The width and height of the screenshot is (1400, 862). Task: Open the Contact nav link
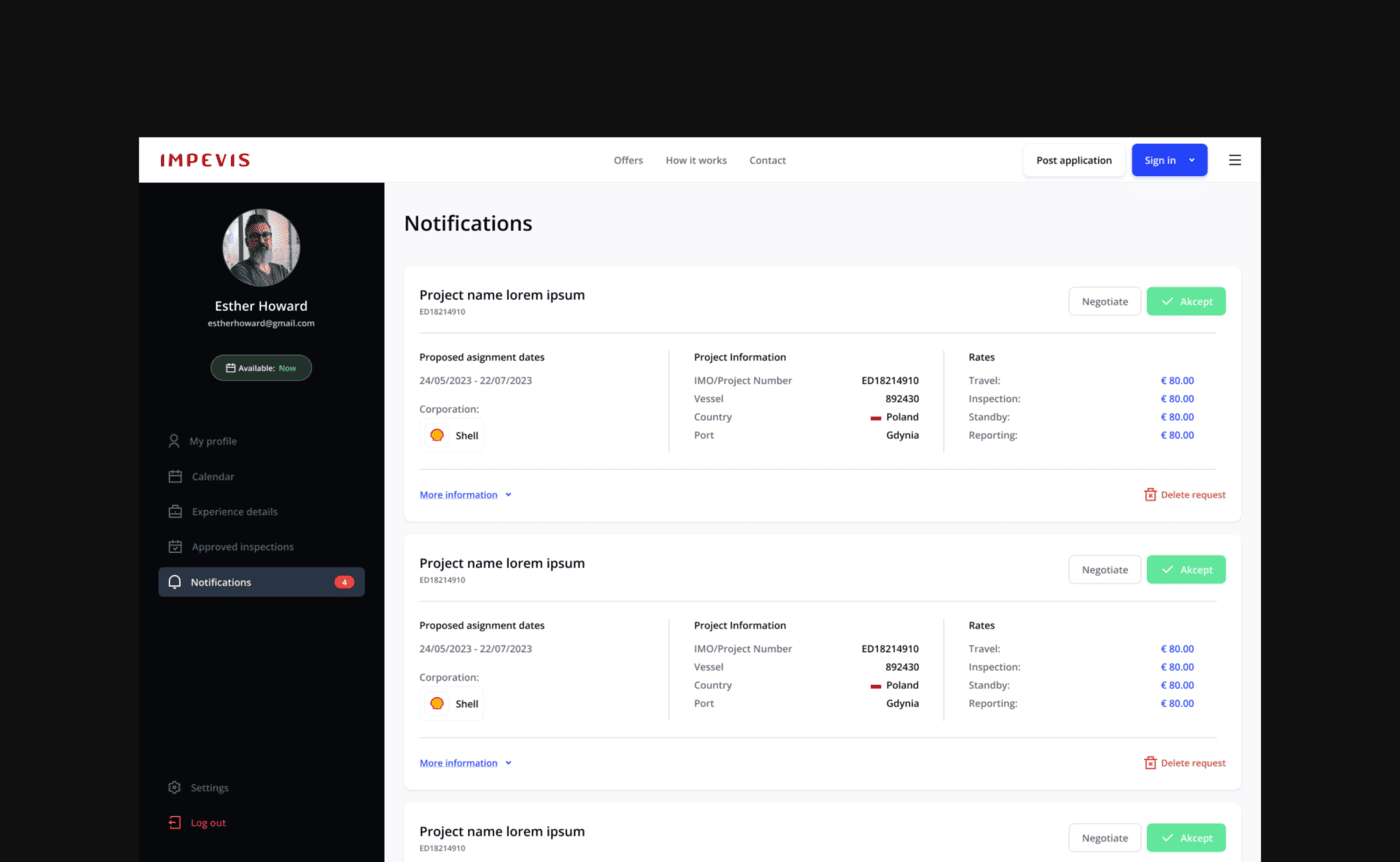click(x=767, y=160)
